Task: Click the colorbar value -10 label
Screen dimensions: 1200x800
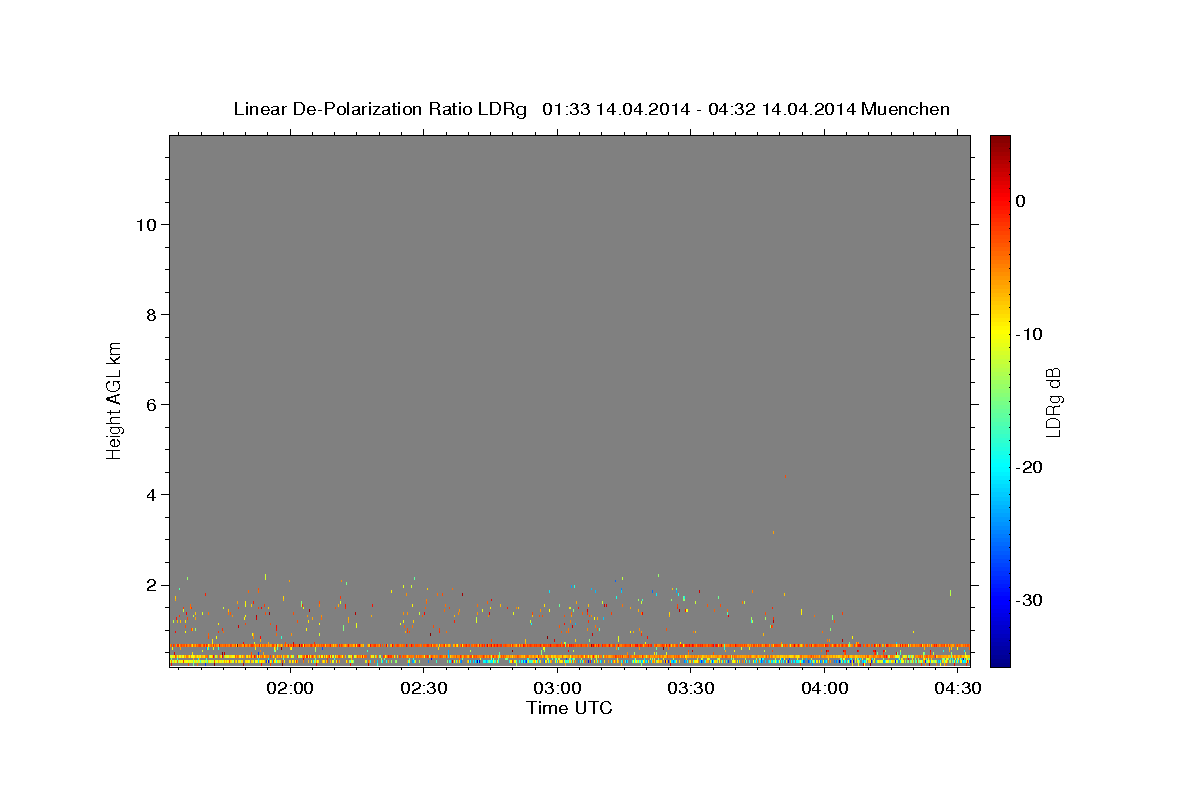Action: click(x=1030, y=334)
